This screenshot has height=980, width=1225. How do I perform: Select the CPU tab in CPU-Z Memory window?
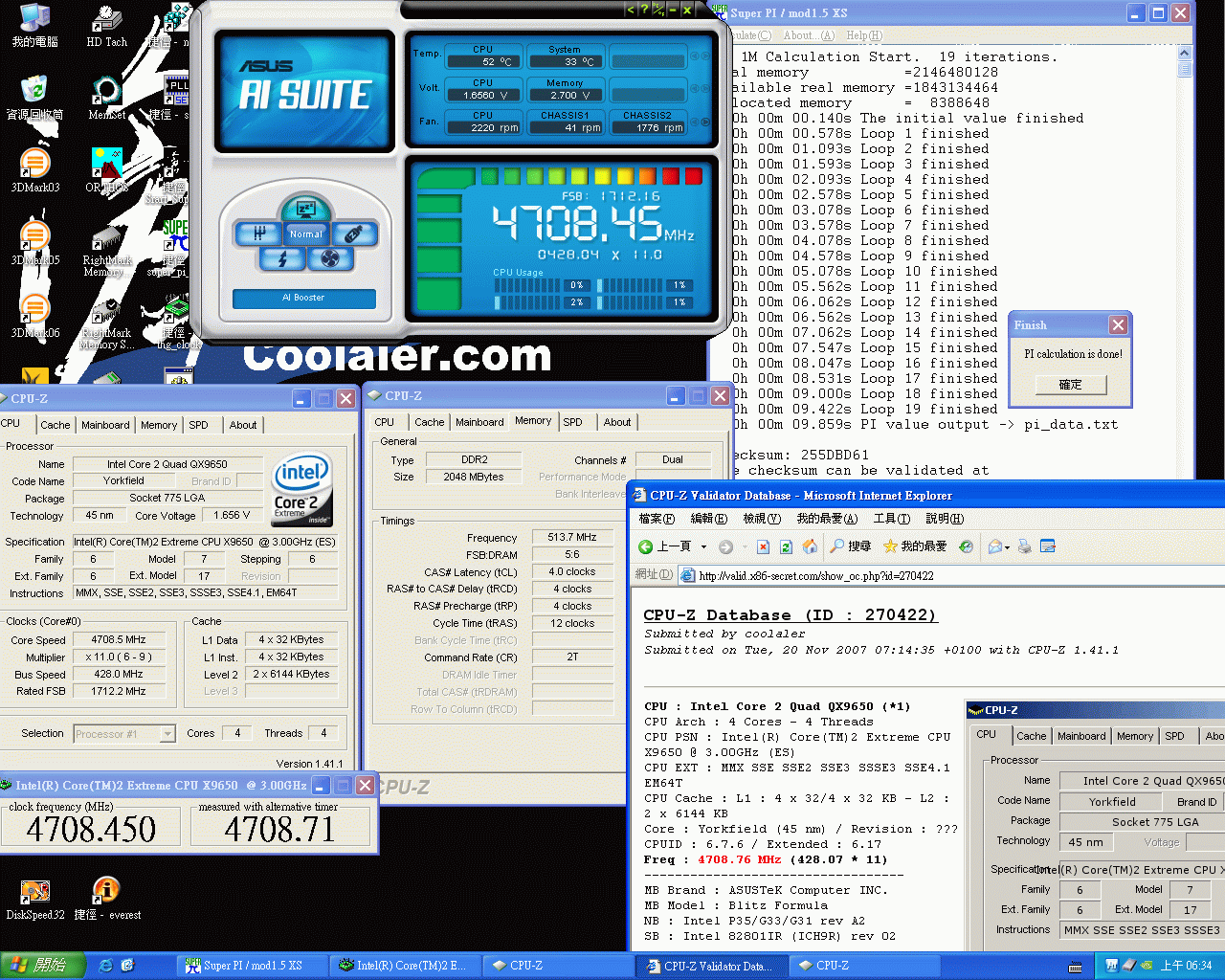pos(384,422)
